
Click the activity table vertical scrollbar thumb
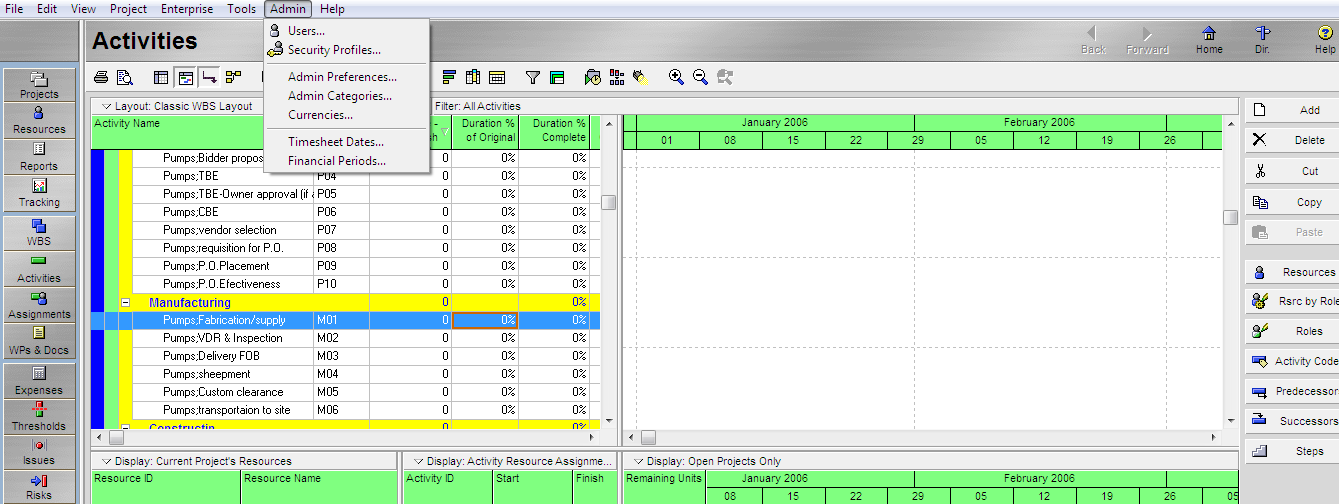(x=608, y=202)
